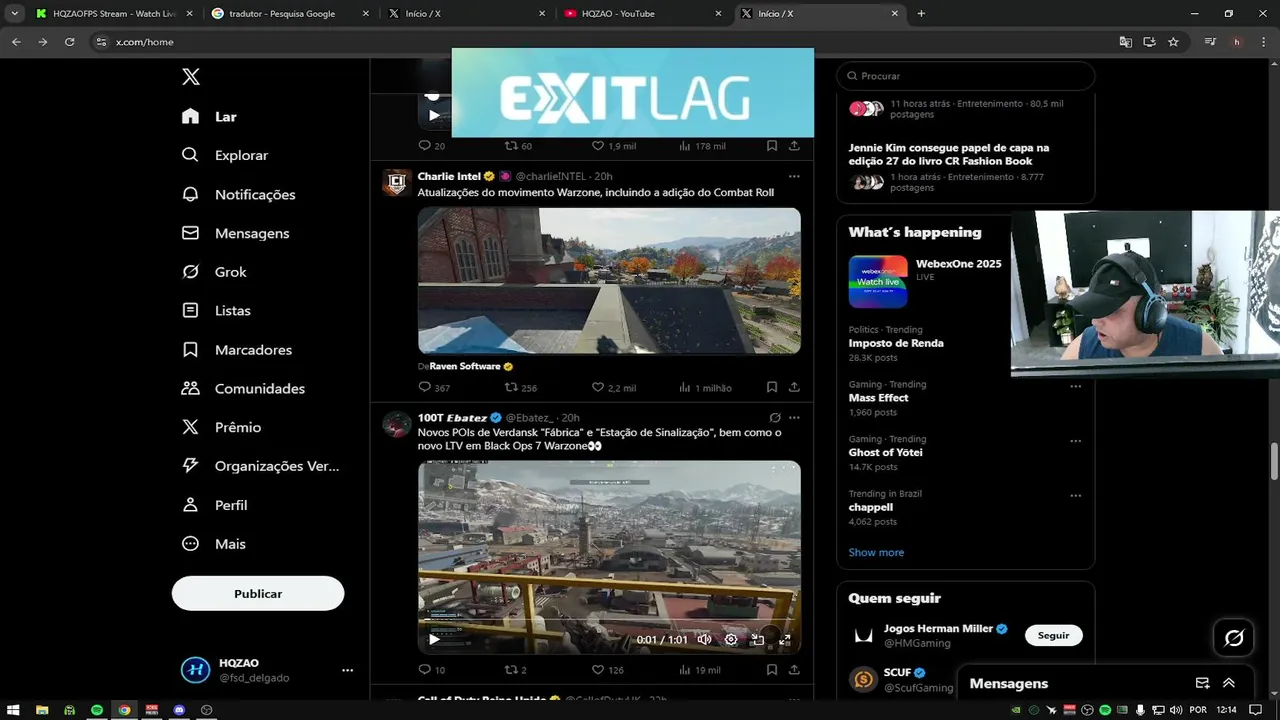The height and width of the screenshot is (720, 1280).
Task: Open Lar home in sidebar
Action: pos(209,116)
